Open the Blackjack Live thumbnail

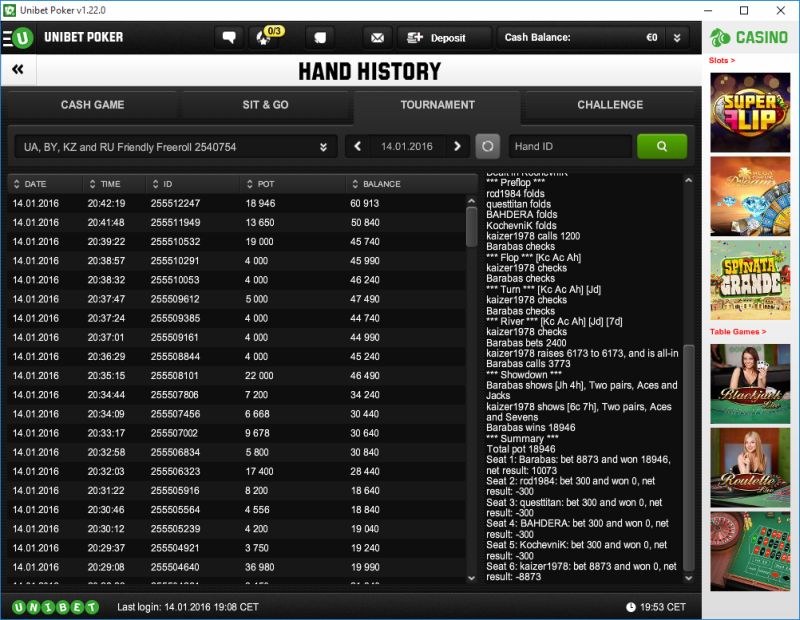tap(750, 384)
